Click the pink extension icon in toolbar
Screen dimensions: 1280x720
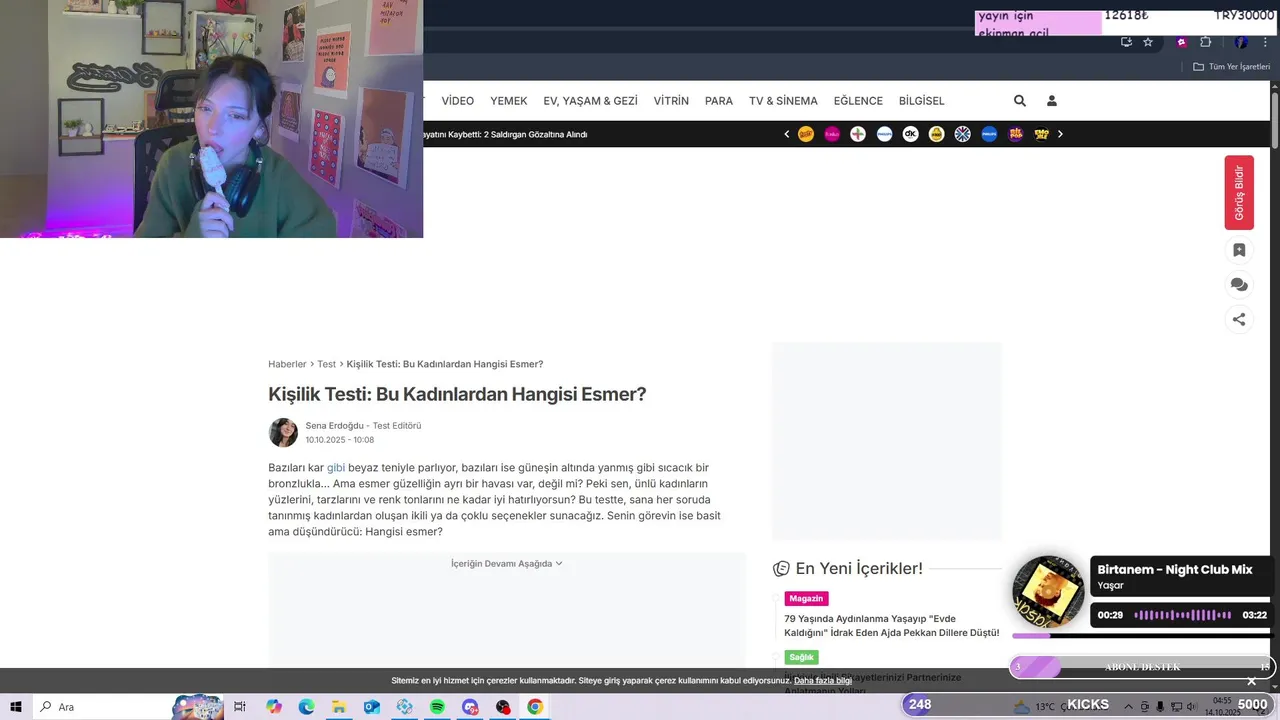1181,42
